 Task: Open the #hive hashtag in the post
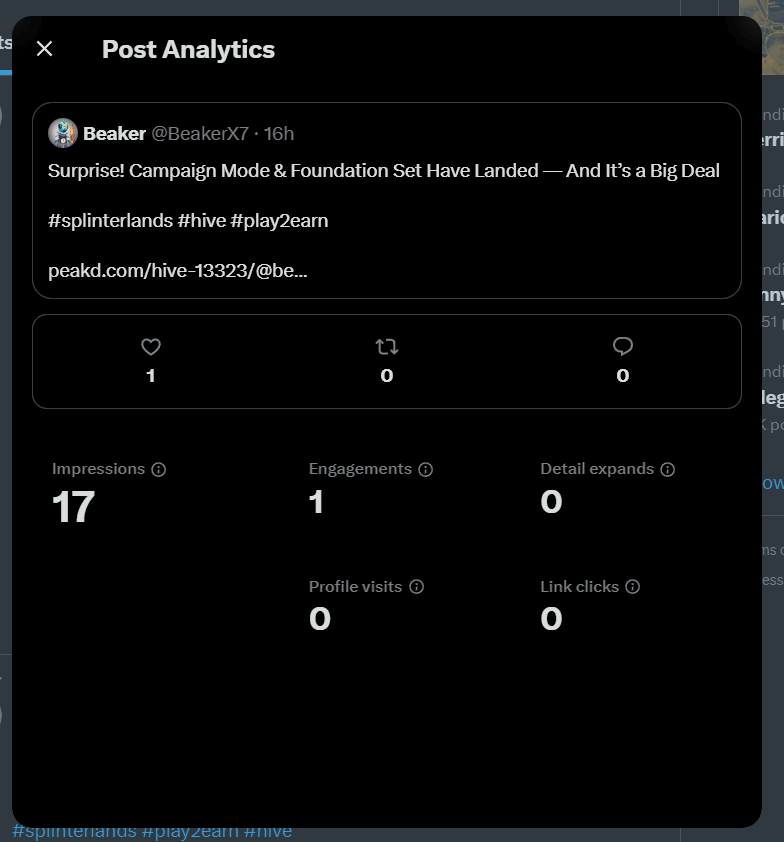tap(201, 221)
